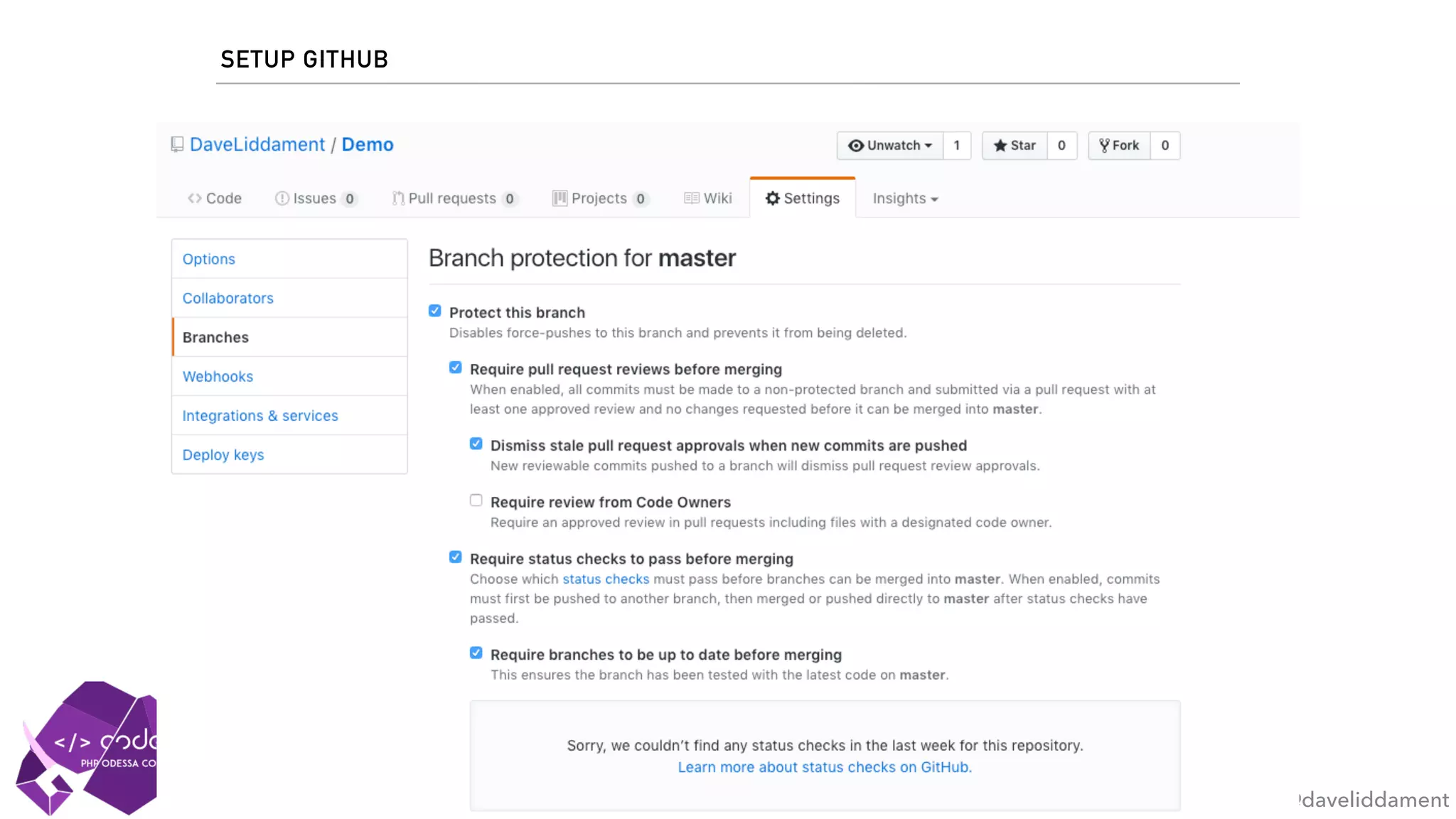Click the watchers count 1
The height and width of the screenshot is (819, 1456).
pyautogui.click(x=957, y=146)
